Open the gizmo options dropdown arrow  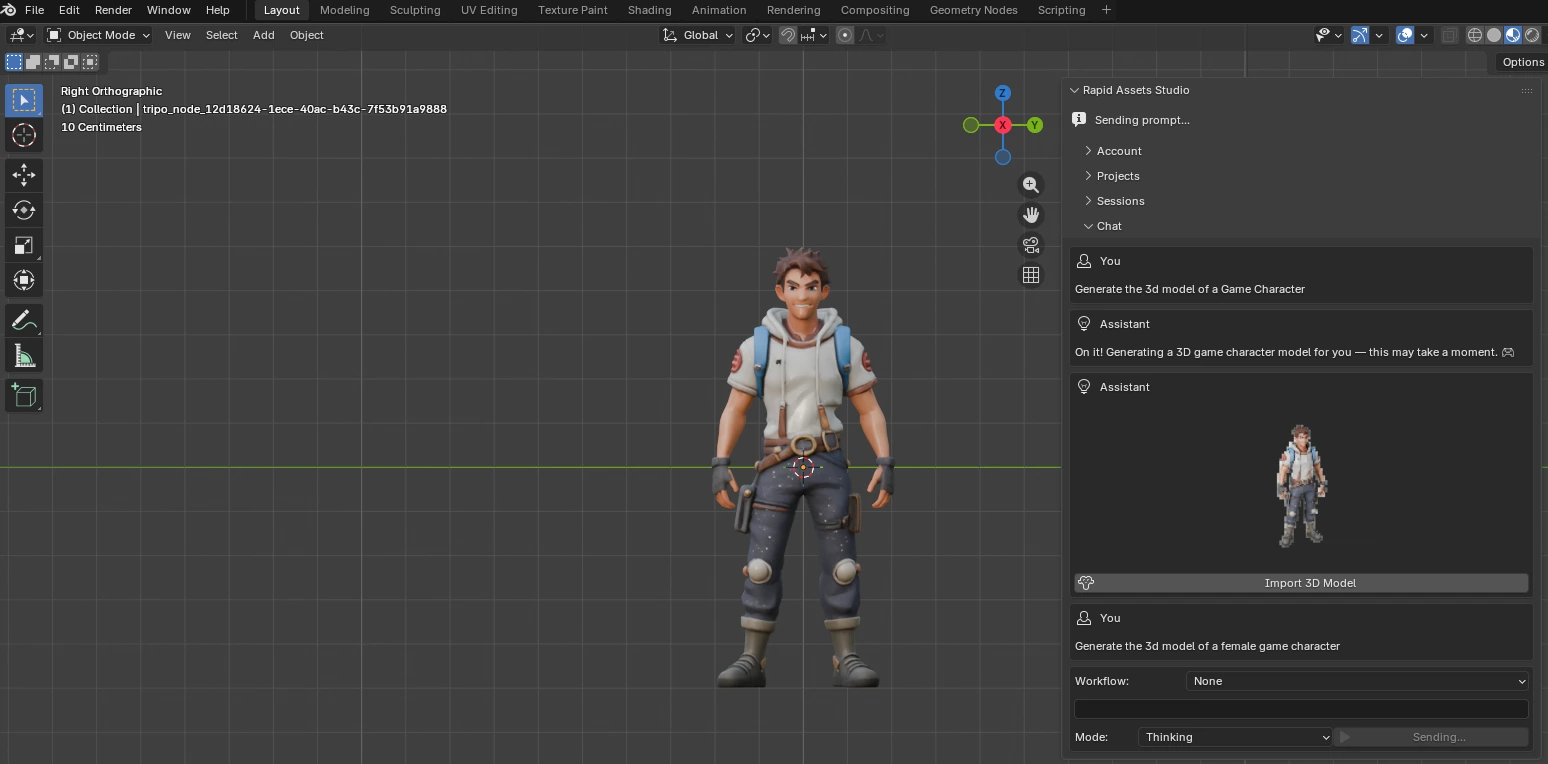(x=1379, y=35)
